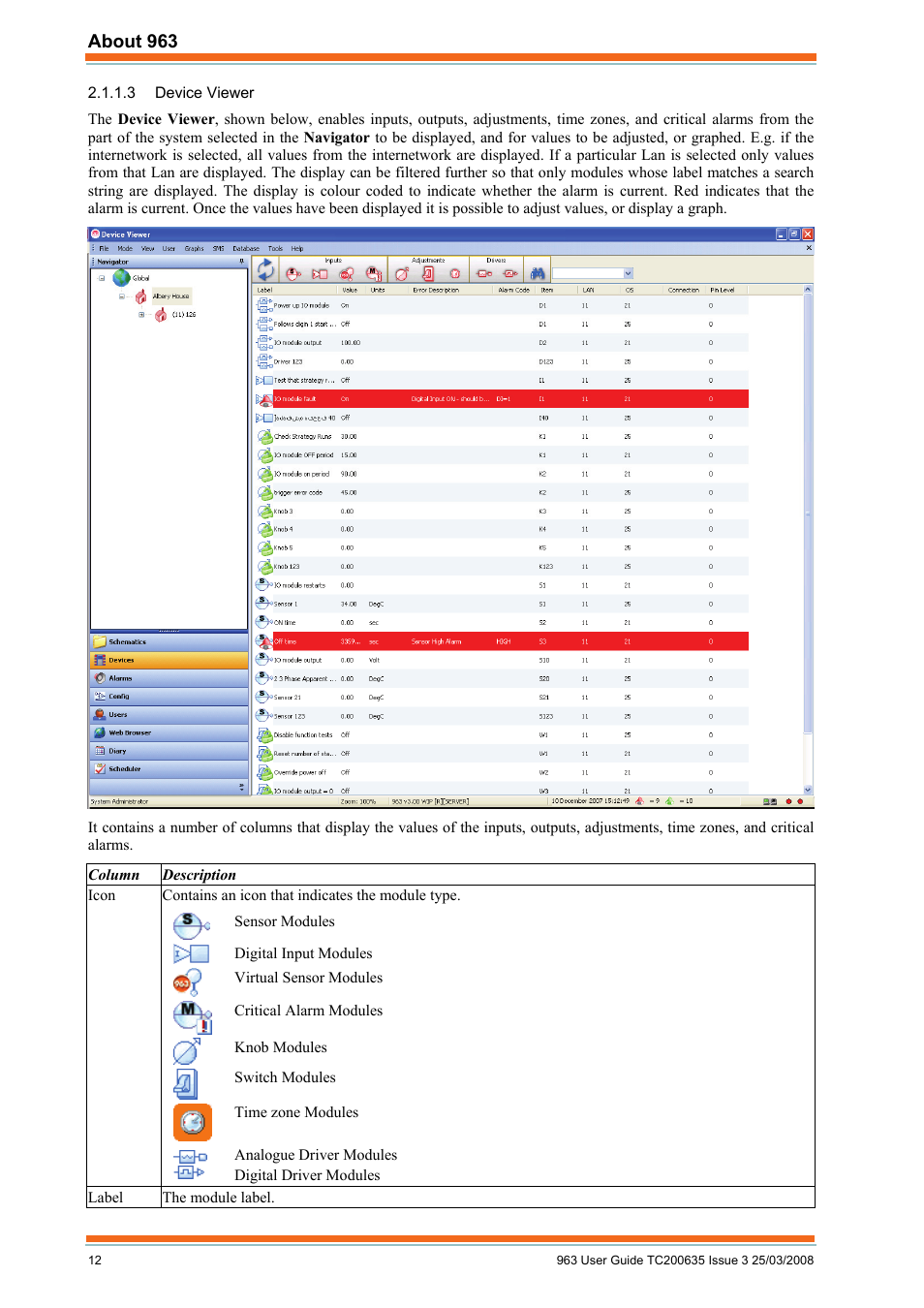Open the Mode menu
Viewport: 924px width, 1308px height.
click(x=125, y=248)
